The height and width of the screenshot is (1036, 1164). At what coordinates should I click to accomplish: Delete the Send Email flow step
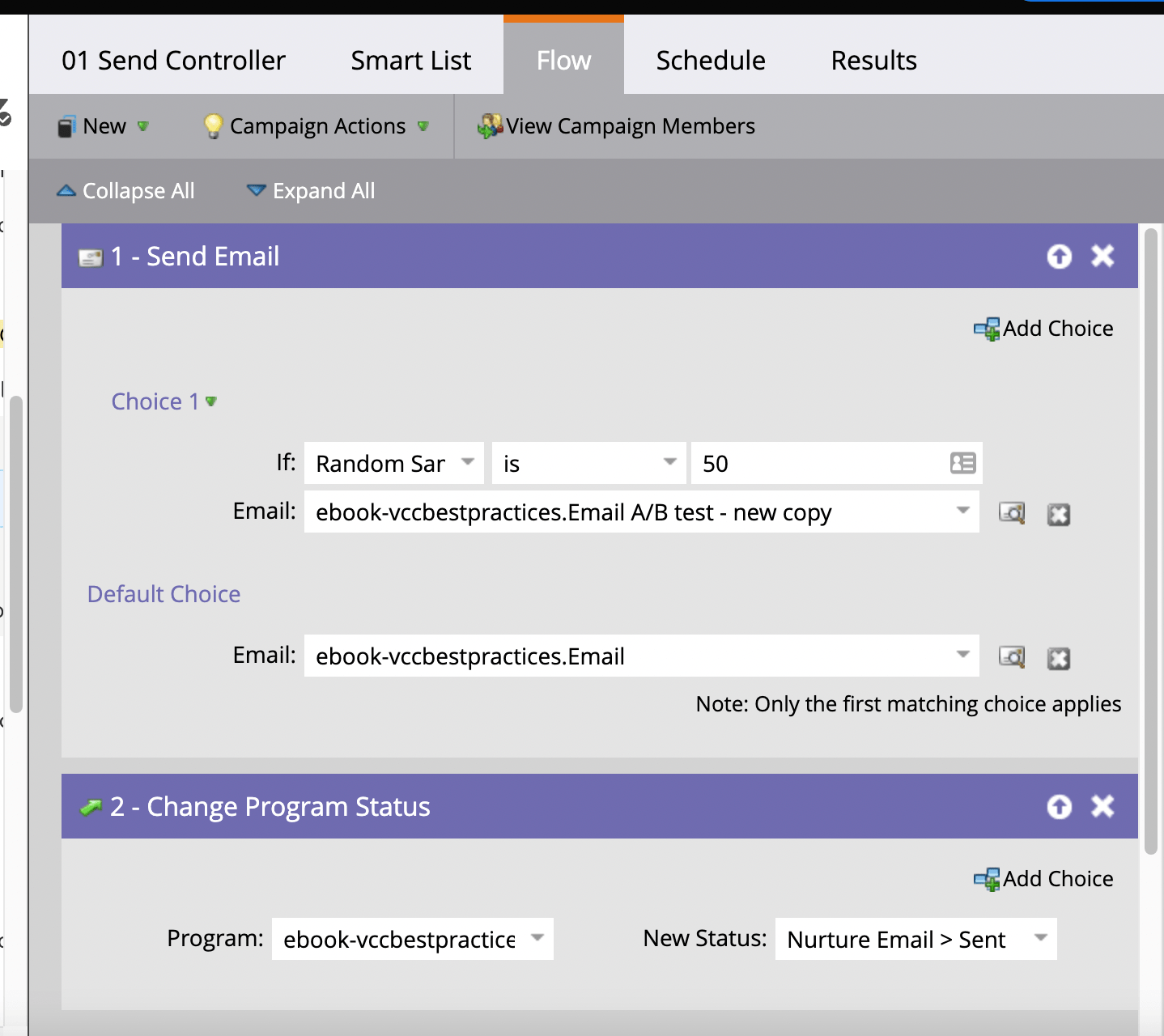pyautogui.click(x=1102, y=257)
